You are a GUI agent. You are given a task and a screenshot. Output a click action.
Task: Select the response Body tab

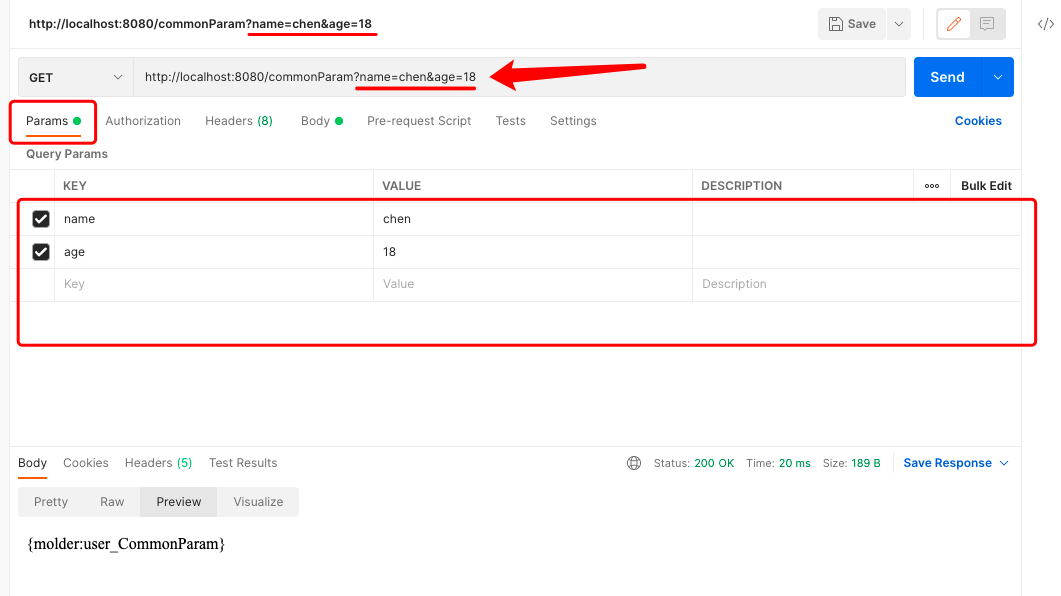(32, 463)
